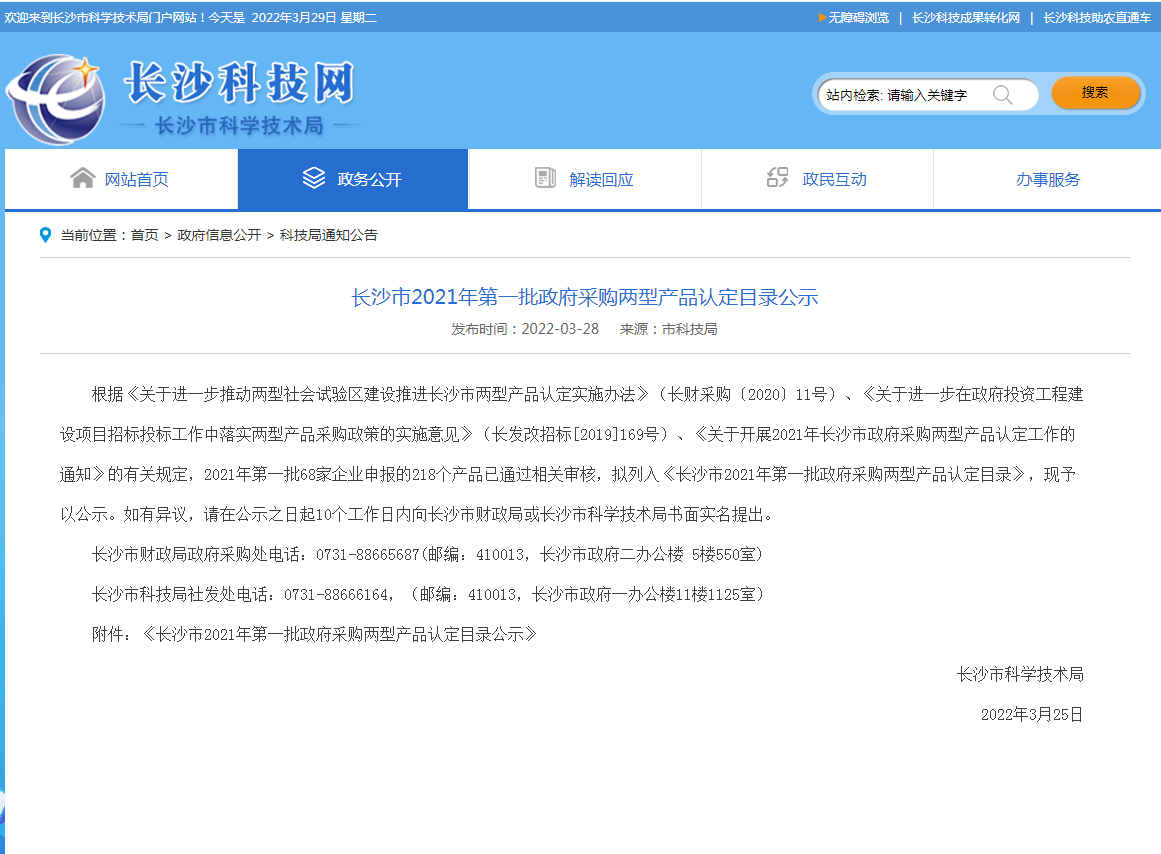The image size is (1161, 854).
Task: Click the Changsha Science and Technology globe logo
Action: click(x=56, y=99)
